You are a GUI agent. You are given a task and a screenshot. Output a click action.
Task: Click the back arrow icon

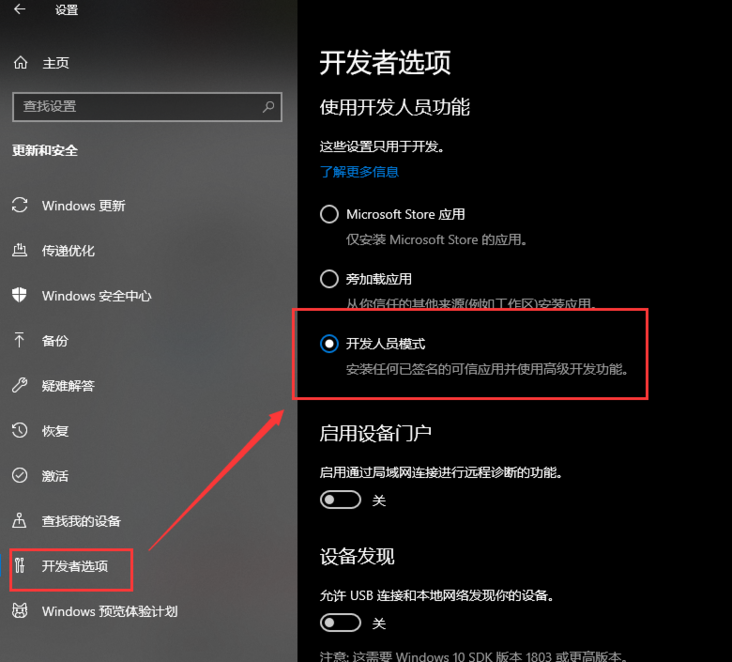[x=20, y=9]
